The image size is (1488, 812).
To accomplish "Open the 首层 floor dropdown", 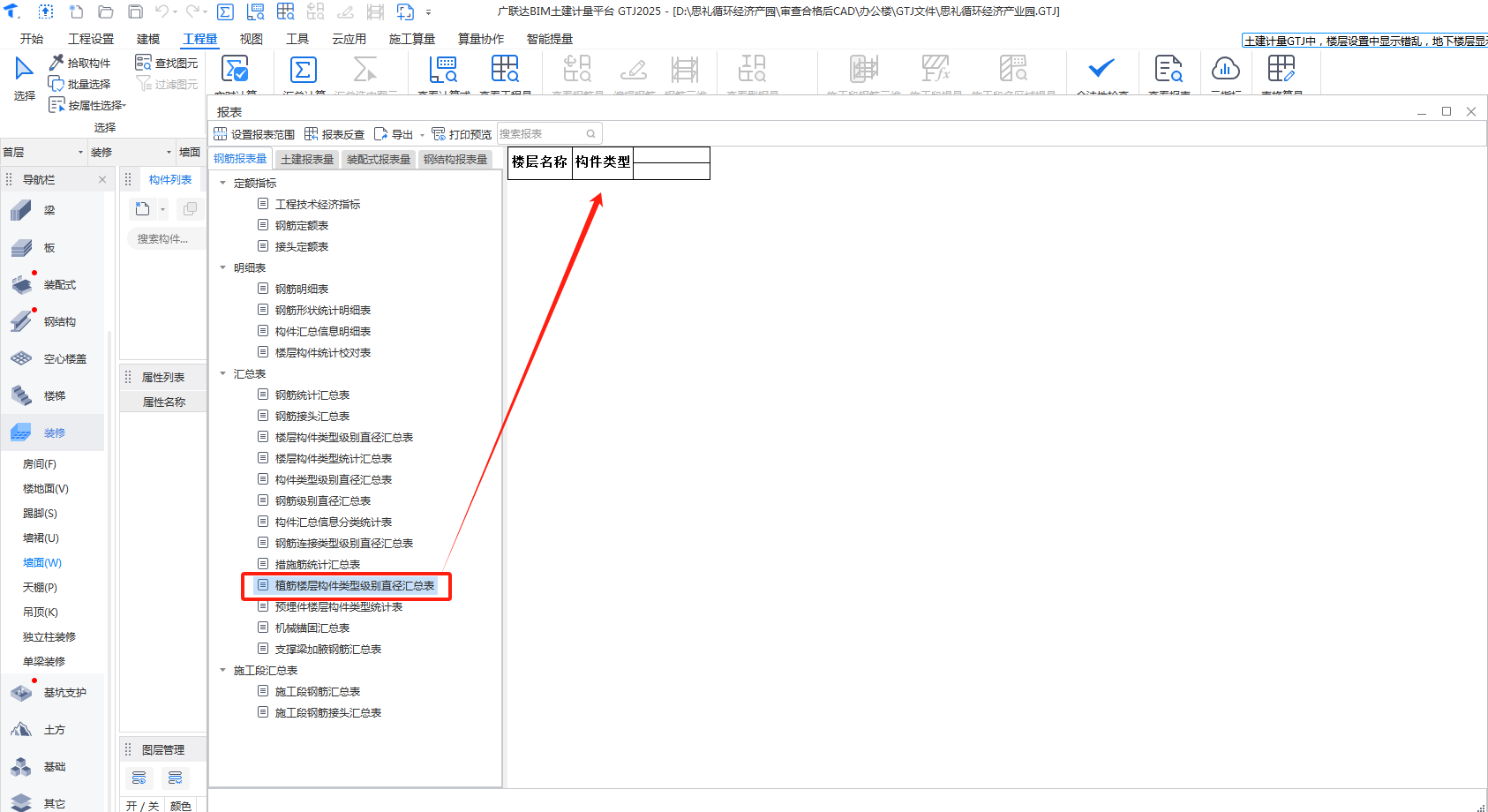I will 80,152.
